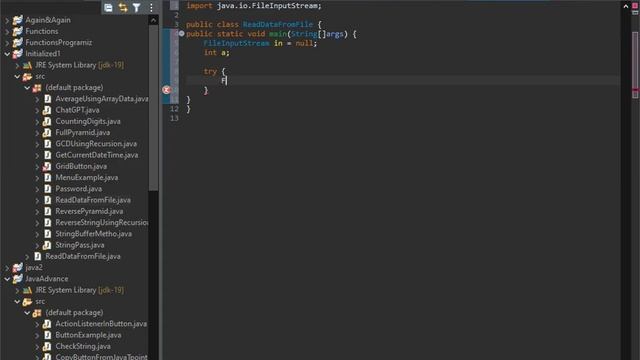Select GetCurrentDateTime.java file
Viewport: 640px width, 360px height.
(x=97, y=155)
